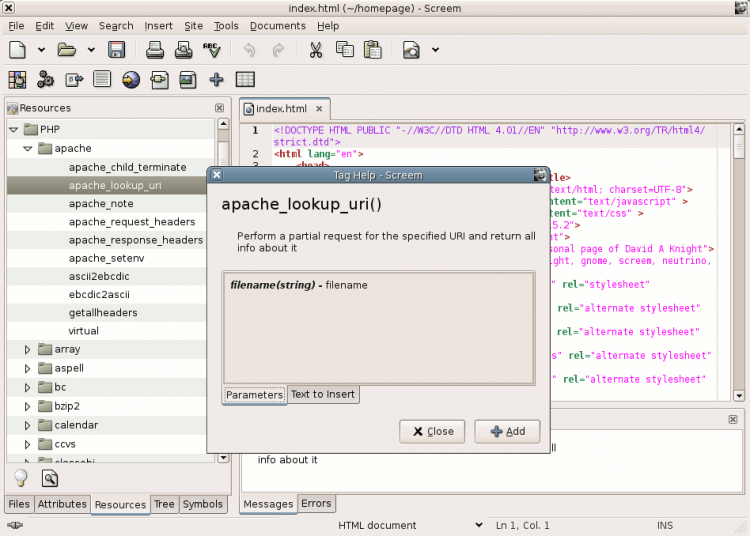Run the ABC spell check tool

(211, 49)
